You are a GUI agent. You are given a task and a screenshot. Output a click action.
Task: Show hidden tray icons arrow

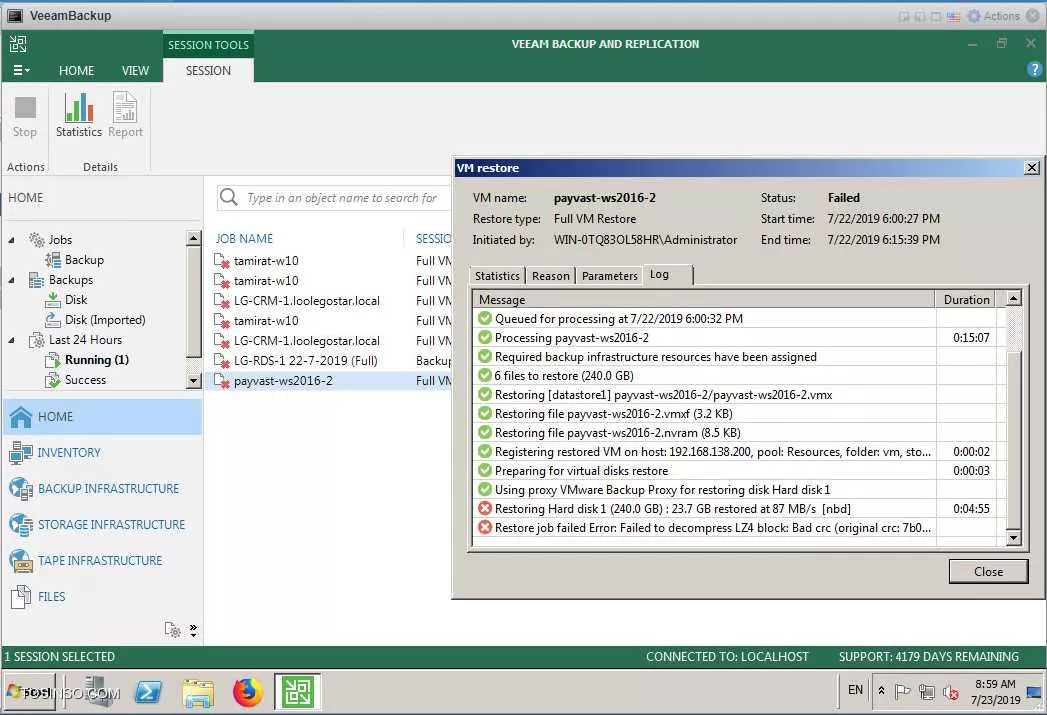(x=881, y=691)
